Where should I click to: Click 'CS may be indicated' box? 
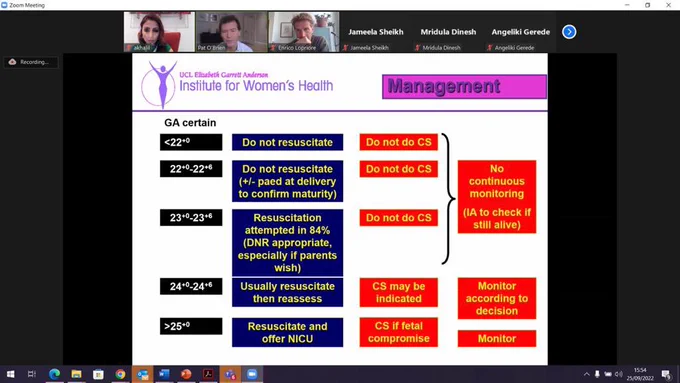point(399,292)
